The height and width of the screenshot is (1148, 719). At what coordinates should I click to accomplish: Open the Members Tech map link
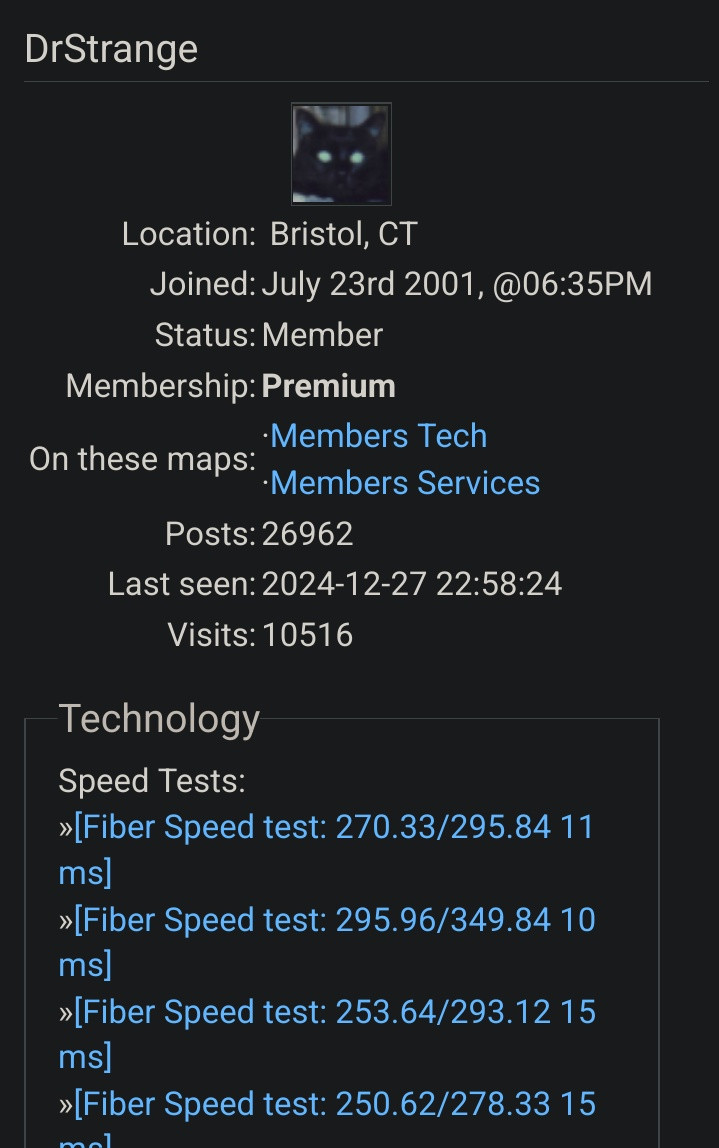tap(379, 436)
